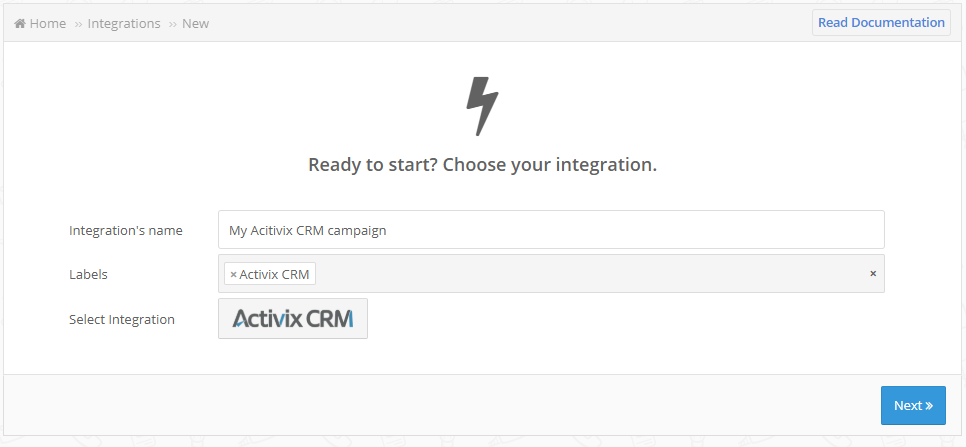Click the double chevron on Next
Screen dimensions: 966x447
click(x=928, y=406)
